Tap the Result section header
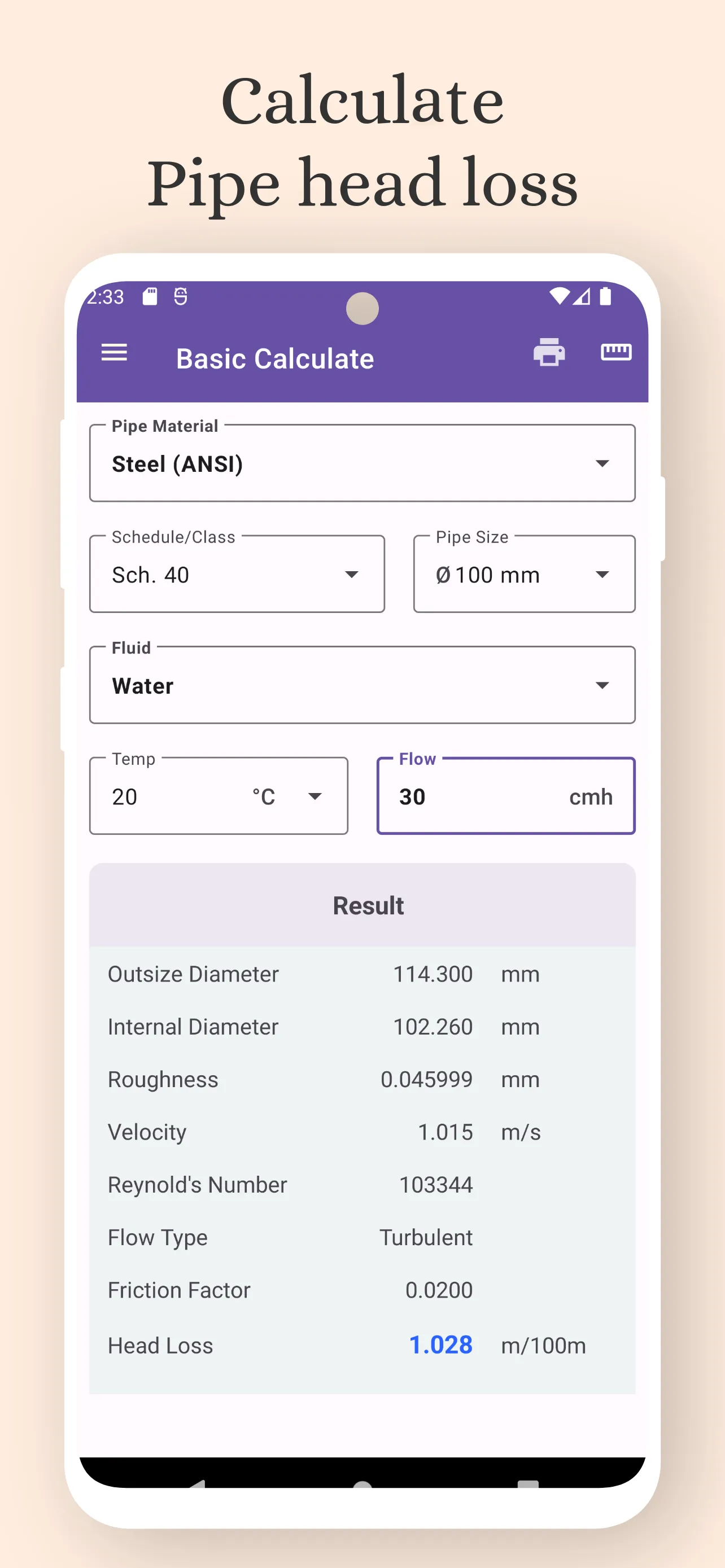The image size is (725, 1568). point(362,905)
